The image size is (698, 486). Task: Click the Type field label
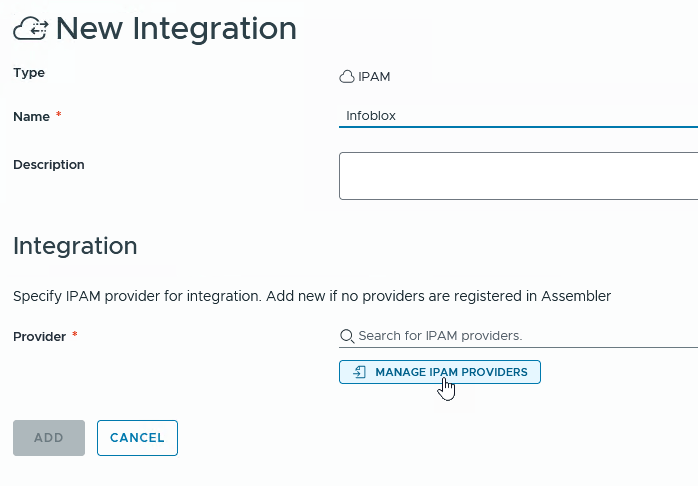(x=29, y=73)
